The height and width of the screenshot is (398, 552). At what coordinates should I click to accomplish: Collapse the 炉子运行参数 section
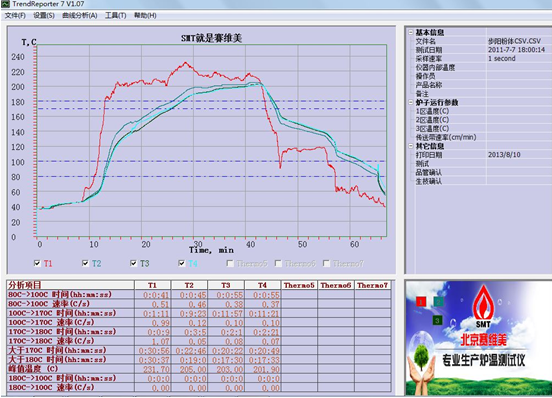[410, 102]
